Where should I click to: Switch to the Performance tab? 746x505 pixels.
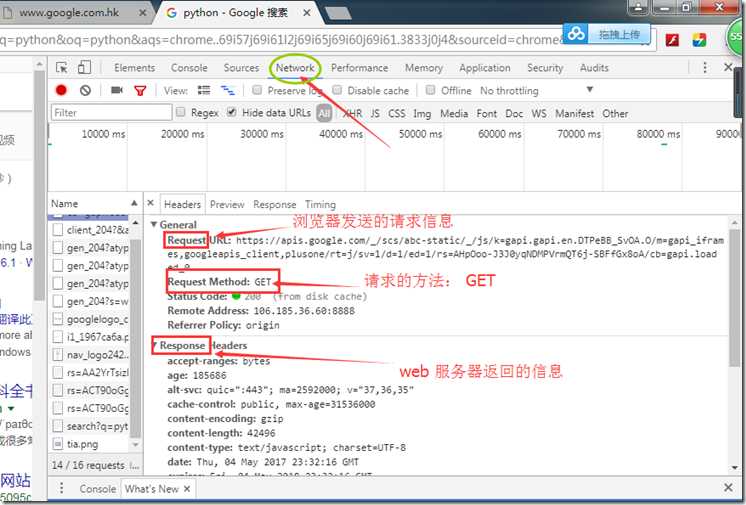pyautogui.click(x=359, y=68)
